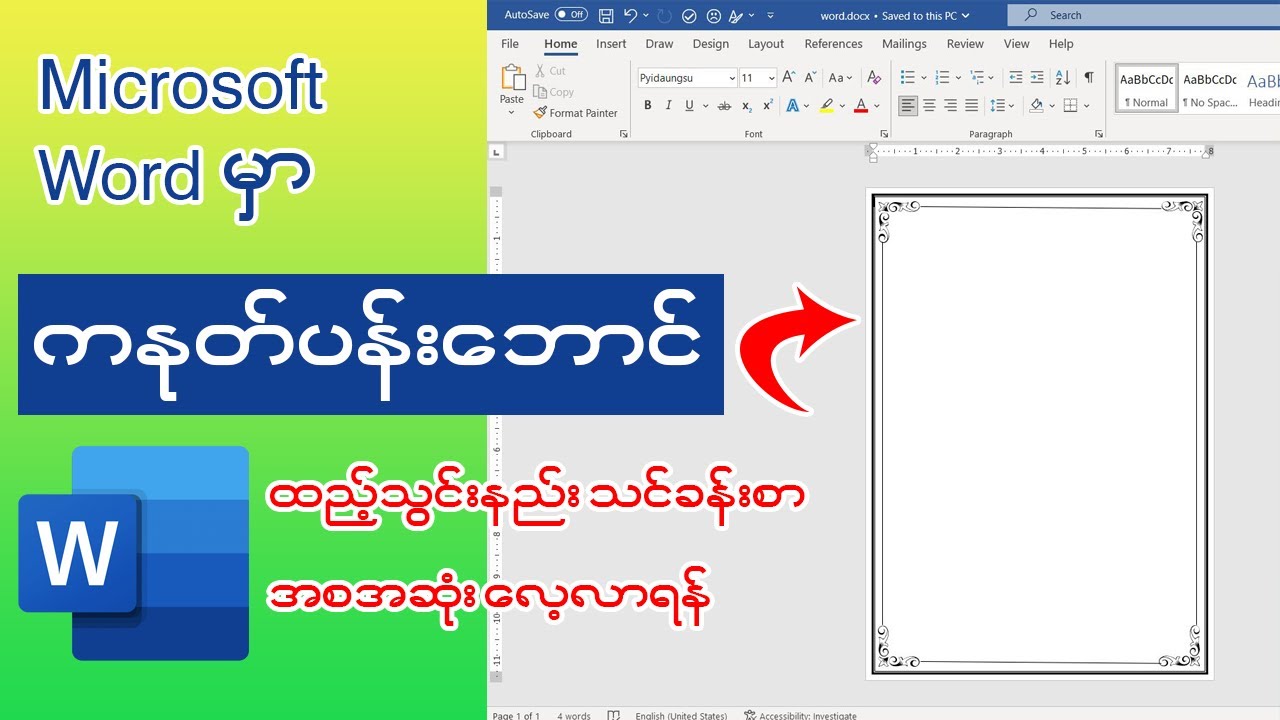Viewport: 1280px width, 720px height.
Task: Click Line and Paragraph Spacing icon
Action: click(997, 105)
